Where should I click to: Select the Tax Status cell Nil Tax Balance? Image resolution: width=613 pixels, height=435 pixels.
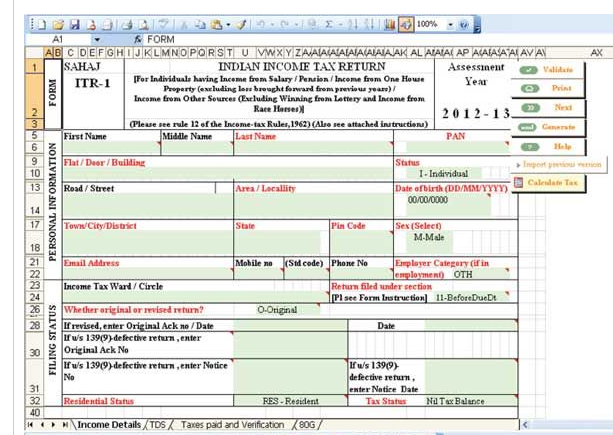pyautogui.click(x=471, y=401)
